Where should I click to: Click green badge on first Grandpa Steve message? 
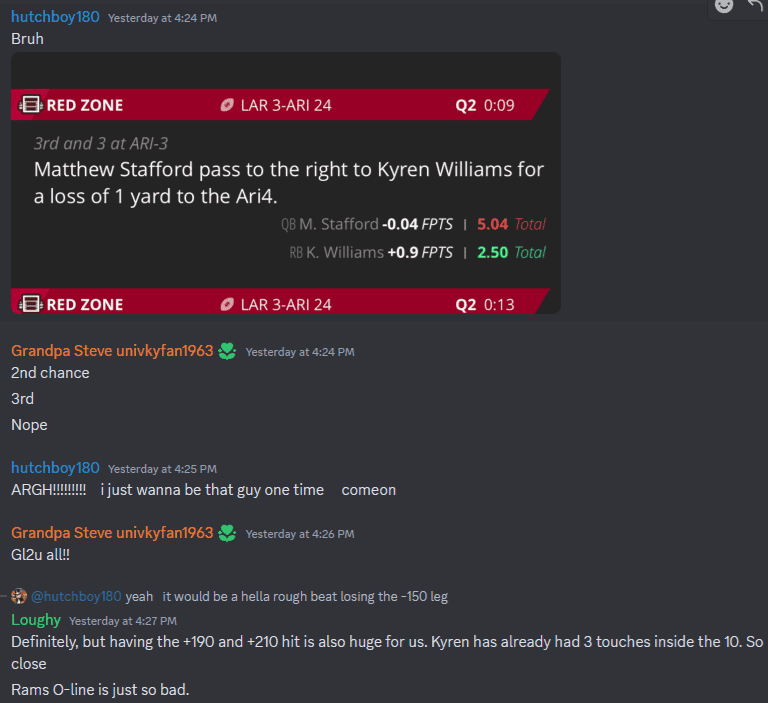(227, 351)
